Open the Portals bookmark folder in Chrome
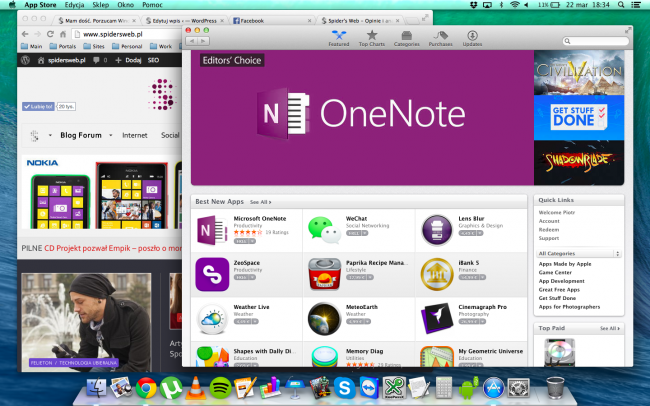 click(63, 46)
